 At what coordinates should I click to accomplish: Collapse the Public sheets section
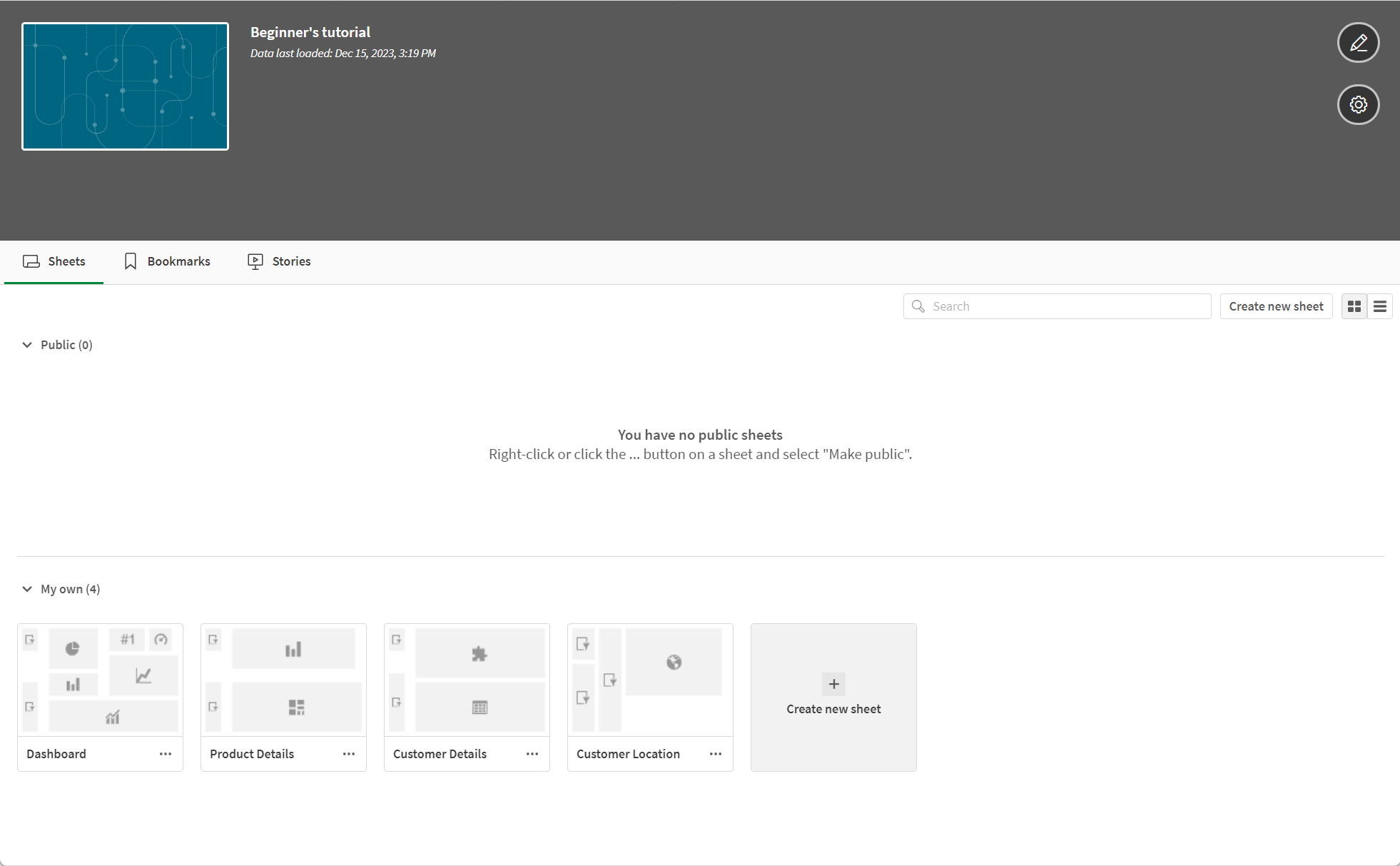click(x=26, y=344)
